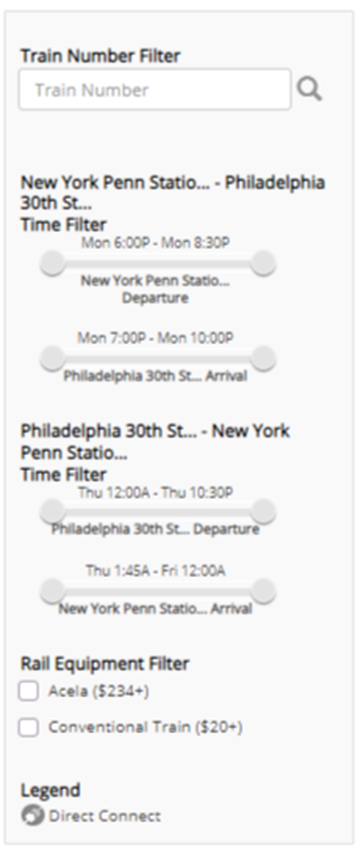Select left handle of Philadelphia 30th St Arrival slider
The image size is (361, 853).
(53, 358)
